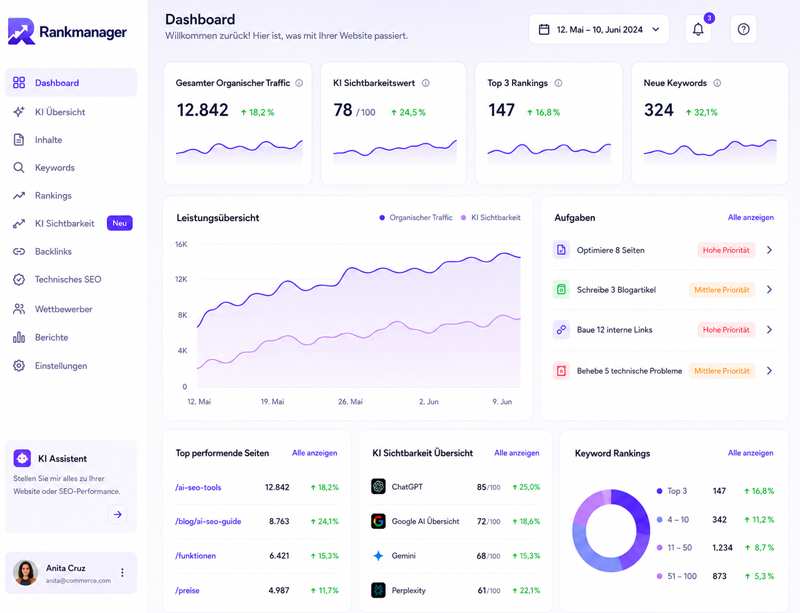Click the Neu badge next to KI Sichtbarkeit
The image size is (800, 613).
tap(119, 223)
